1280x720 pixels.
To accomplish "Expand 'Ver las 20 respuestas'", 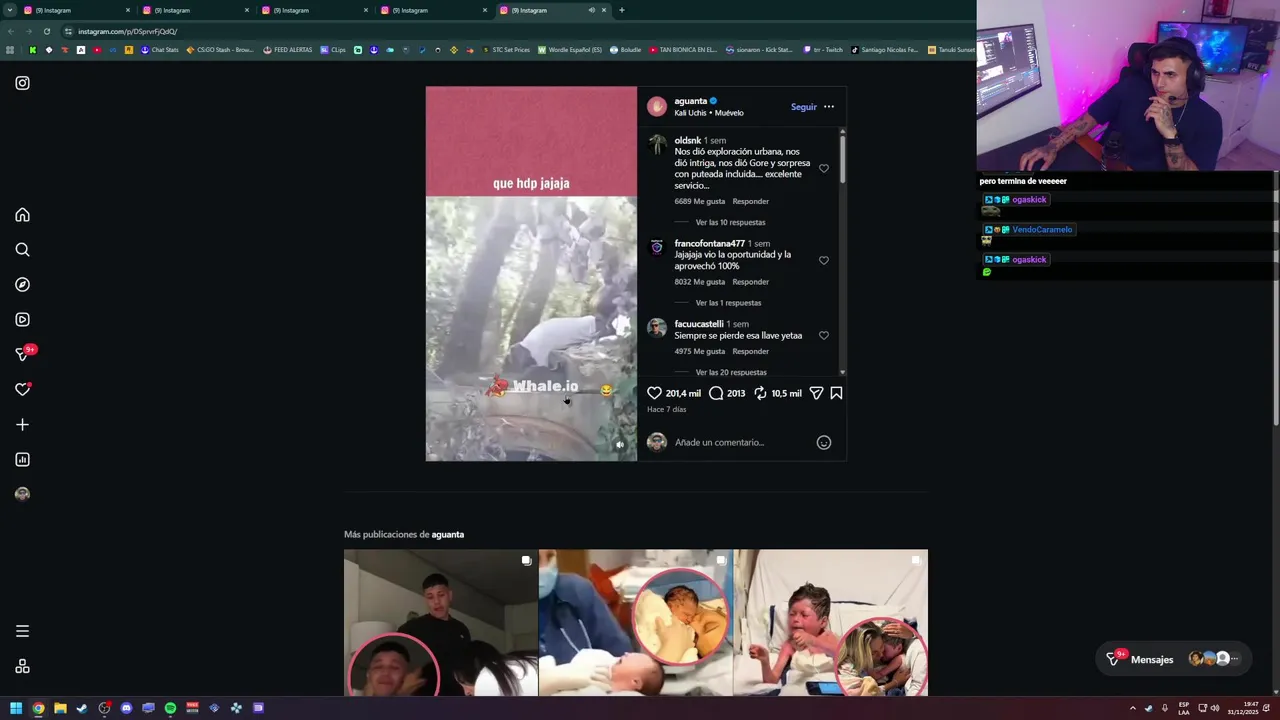I will [x=731, y=372].
